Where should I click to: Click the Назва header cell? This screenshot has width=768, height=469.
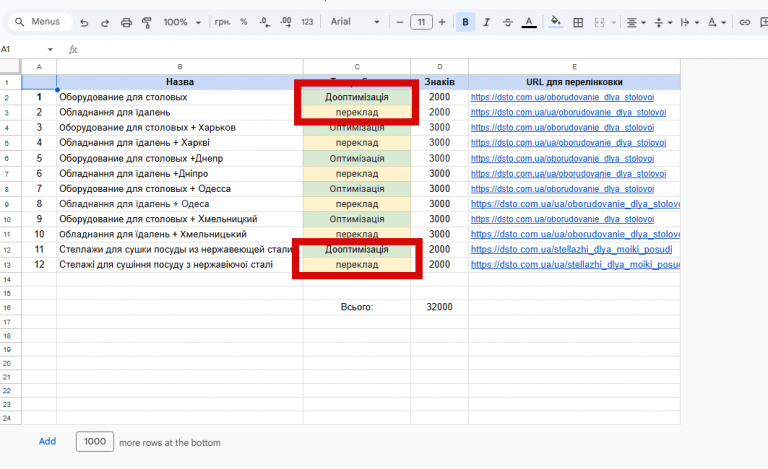coord(180,82)
